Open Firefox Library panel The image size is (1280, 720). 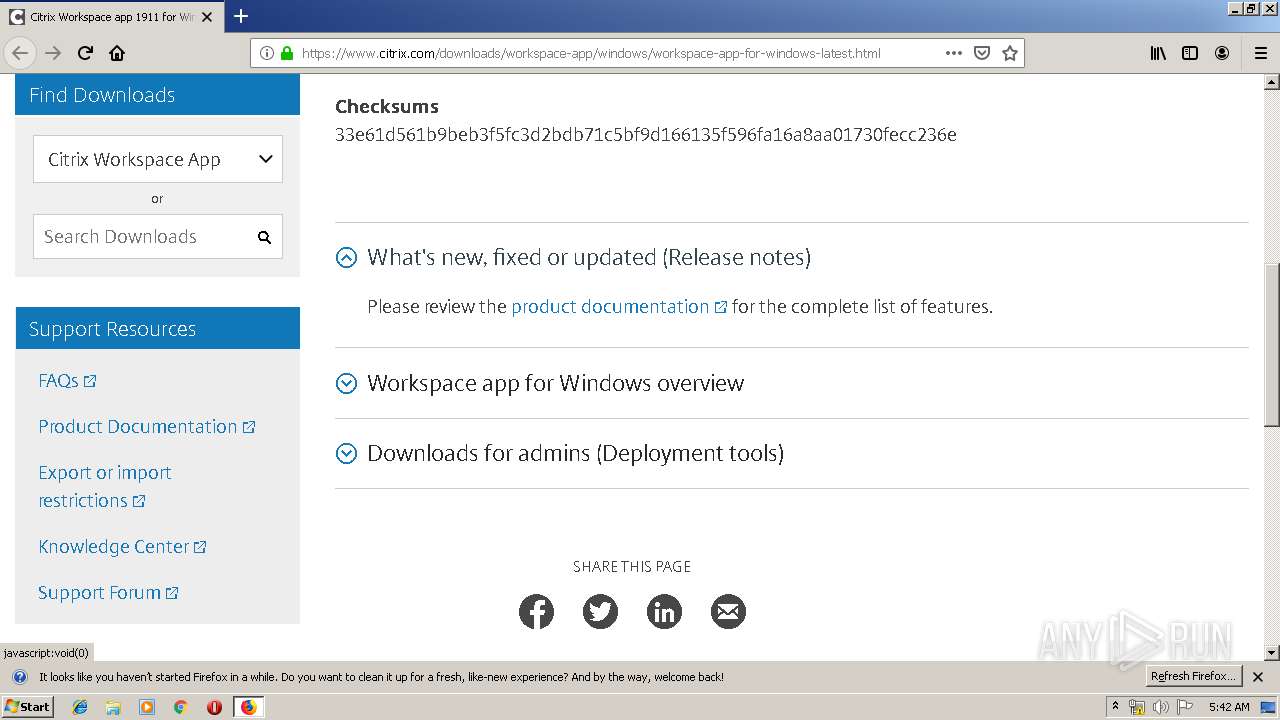pos(1158,53)
